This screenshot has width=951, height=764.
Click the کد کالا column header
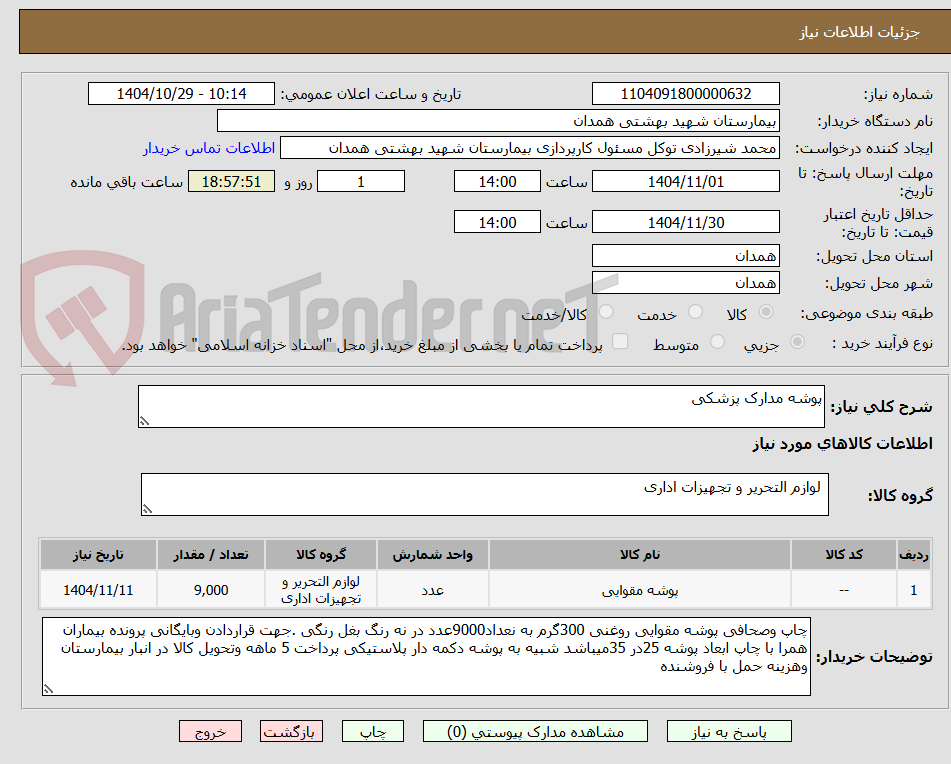point(844,555)
